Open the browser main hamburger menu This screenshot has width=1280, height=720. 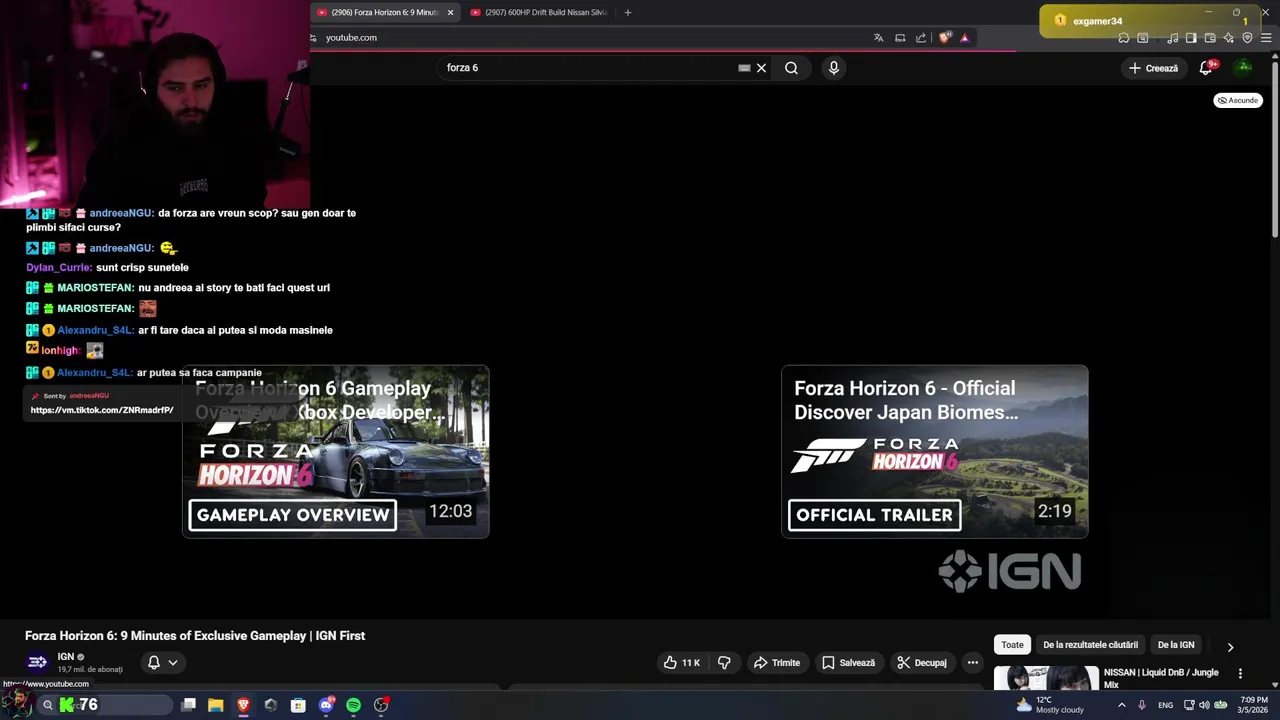(1266, 38)
